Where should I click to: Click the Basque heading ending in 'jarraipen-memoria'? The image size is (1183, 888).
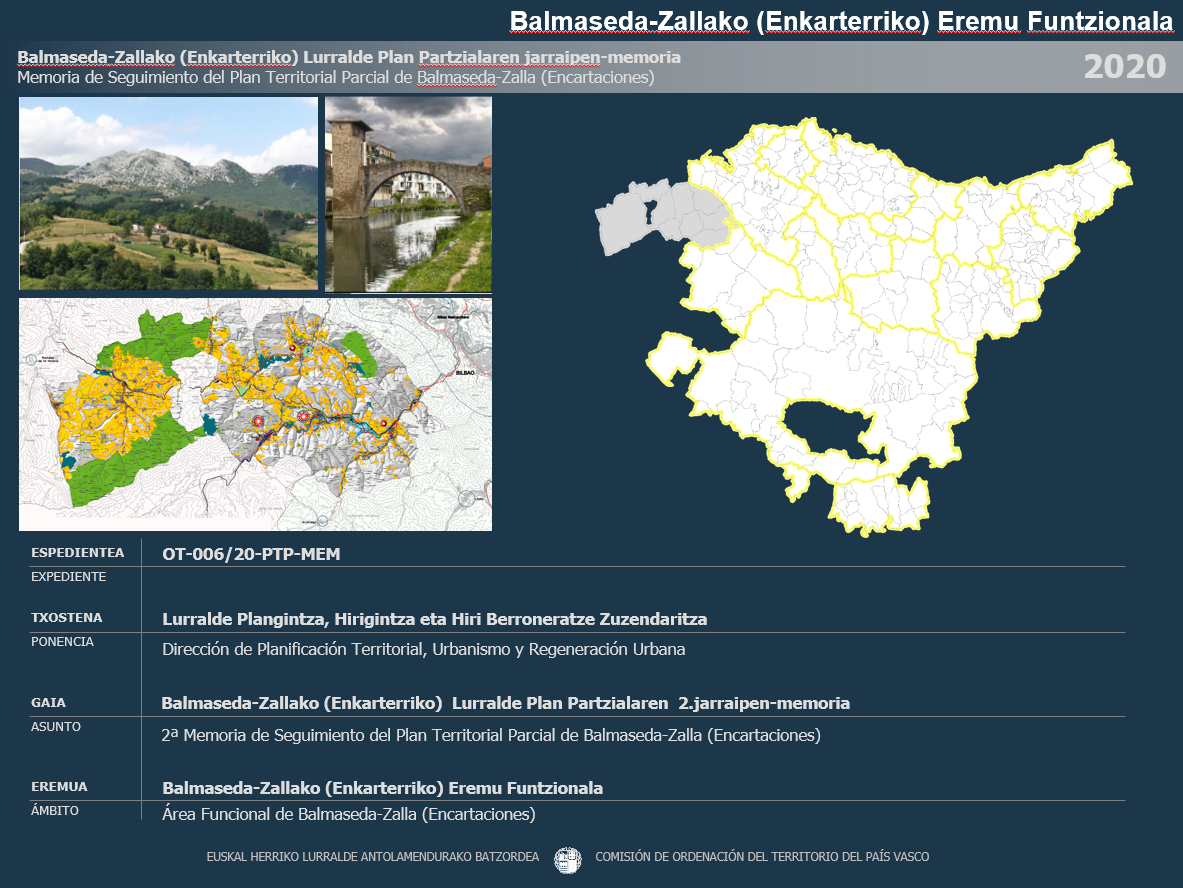349,57
